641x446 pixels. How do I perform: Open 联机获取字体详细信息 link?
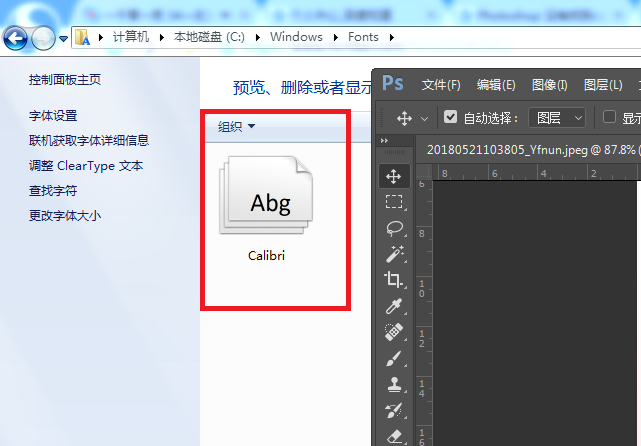point(89,141)
